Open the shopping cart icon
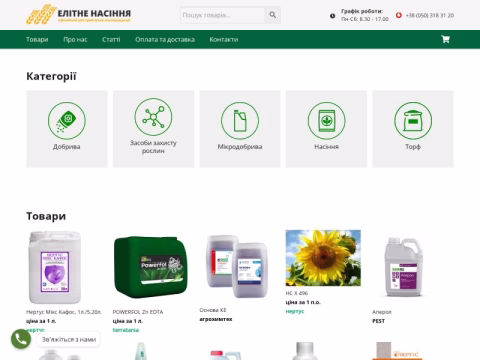This screenshot has width=480, height=360. [445, 39]
